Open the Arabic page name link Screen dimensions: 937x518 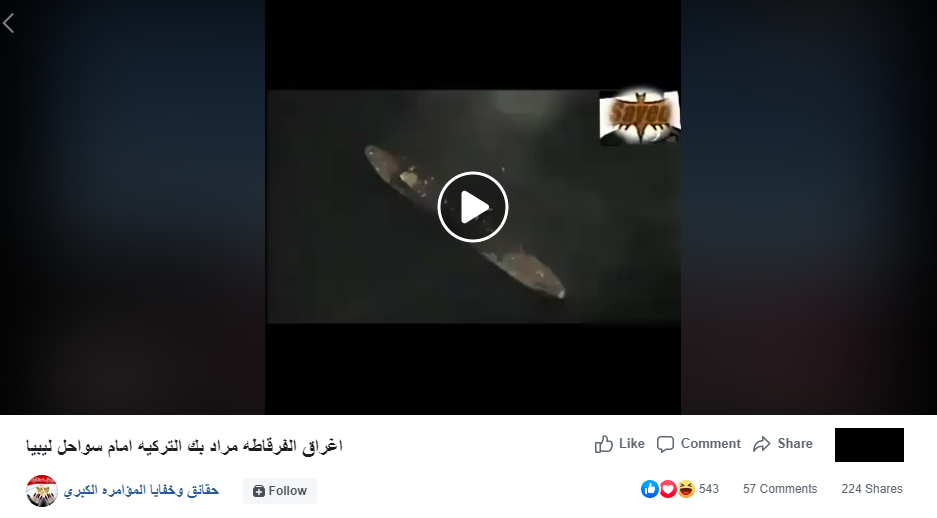coord(141,491)
